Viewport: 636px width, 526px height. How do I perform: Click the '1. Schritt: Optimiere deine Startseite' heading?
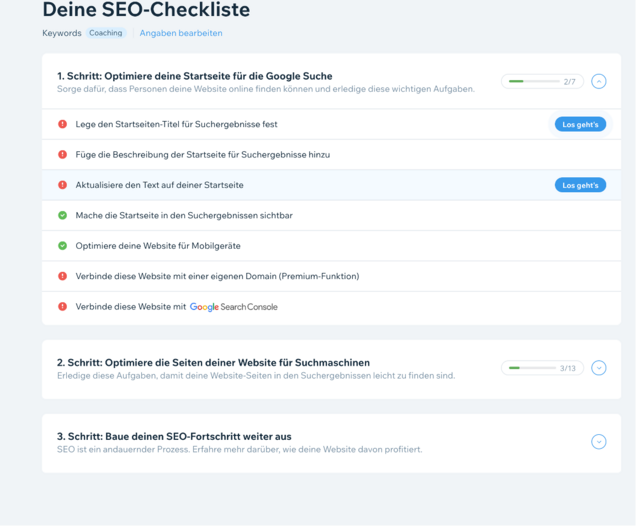(x=195, y=76)
